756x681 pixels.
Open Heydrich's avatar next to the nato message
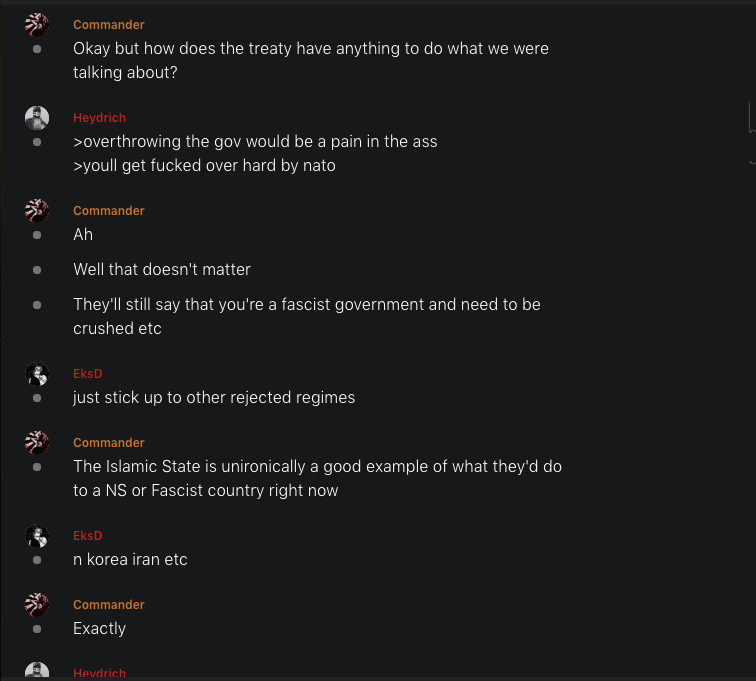tap(37, 118)
